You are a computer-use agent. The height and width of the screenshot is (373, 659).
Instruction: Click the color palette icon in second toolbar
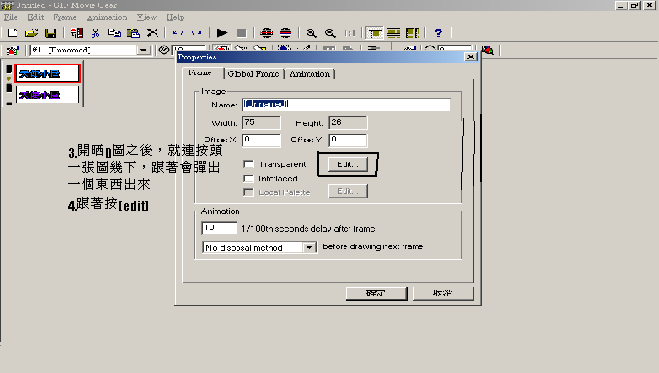tap(488, 50)
